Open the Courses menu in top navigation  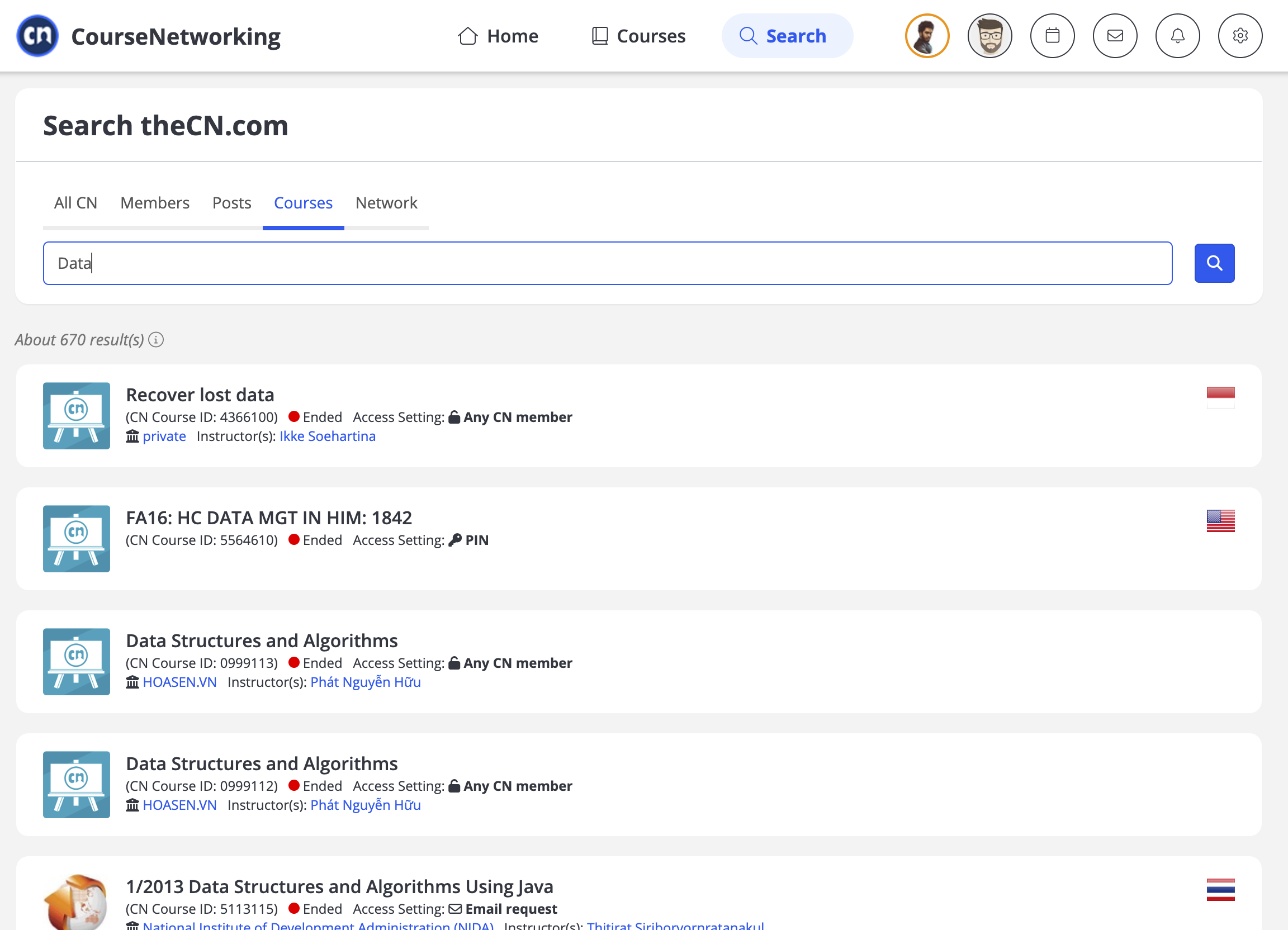638,36
